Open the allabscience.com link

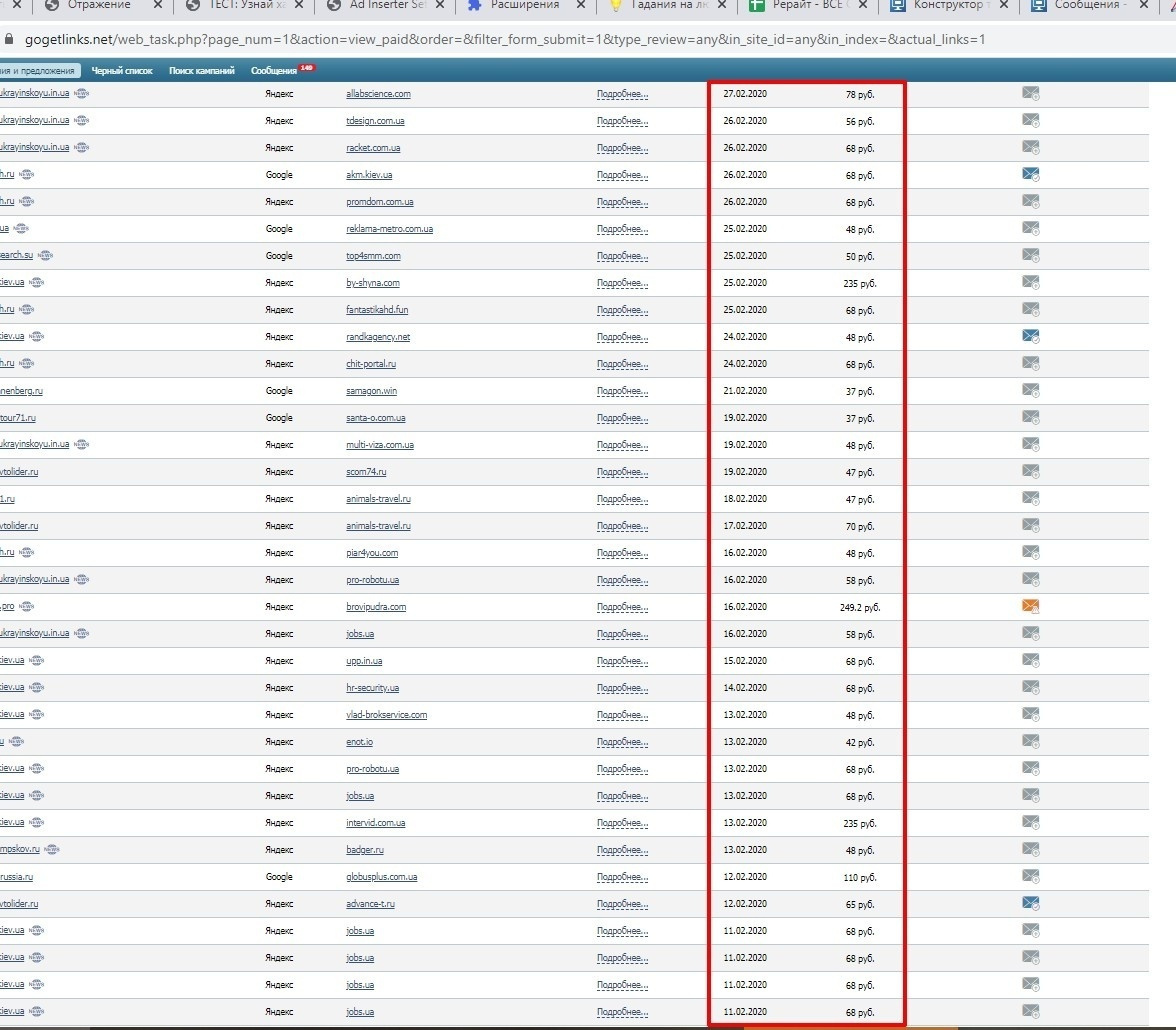[378, 94]
